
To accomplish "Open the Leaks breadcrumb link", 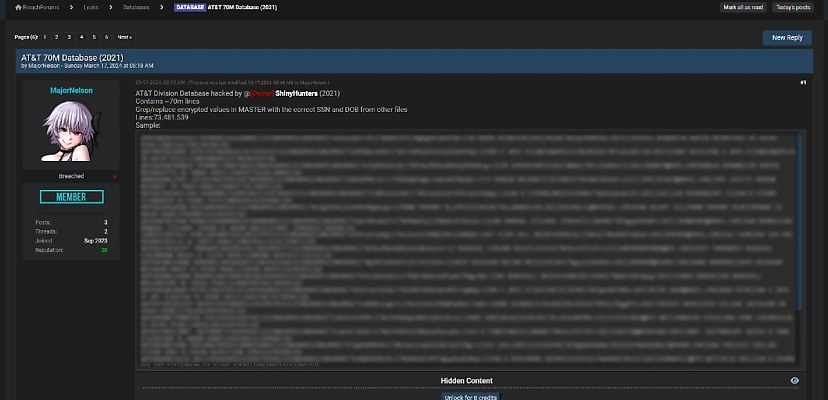I will click(91, 7).
